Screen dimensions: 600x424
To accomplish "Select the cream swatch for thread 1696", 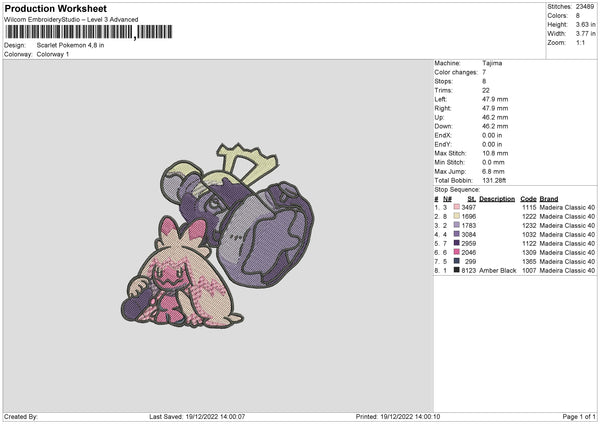I will (x=456, y=216).
